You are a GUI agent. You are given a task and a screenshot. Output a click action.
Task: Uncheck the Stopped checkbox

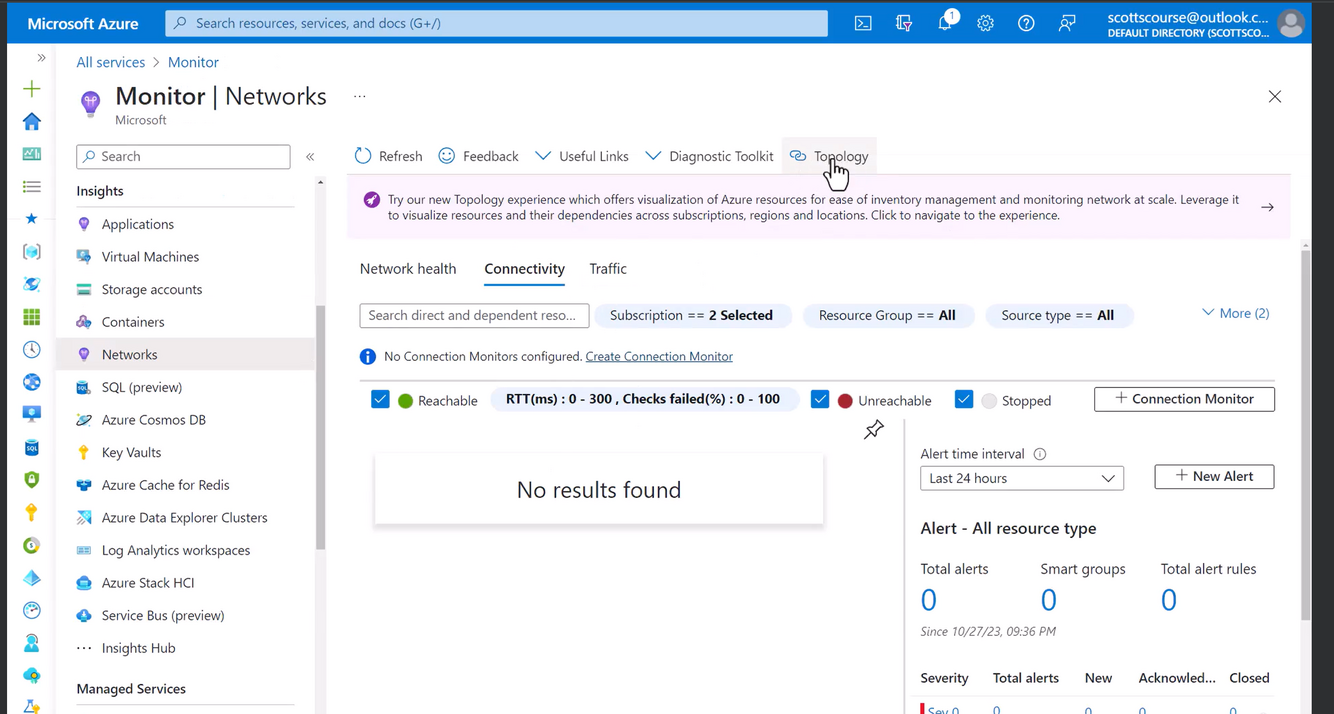(x=964, y=399)
